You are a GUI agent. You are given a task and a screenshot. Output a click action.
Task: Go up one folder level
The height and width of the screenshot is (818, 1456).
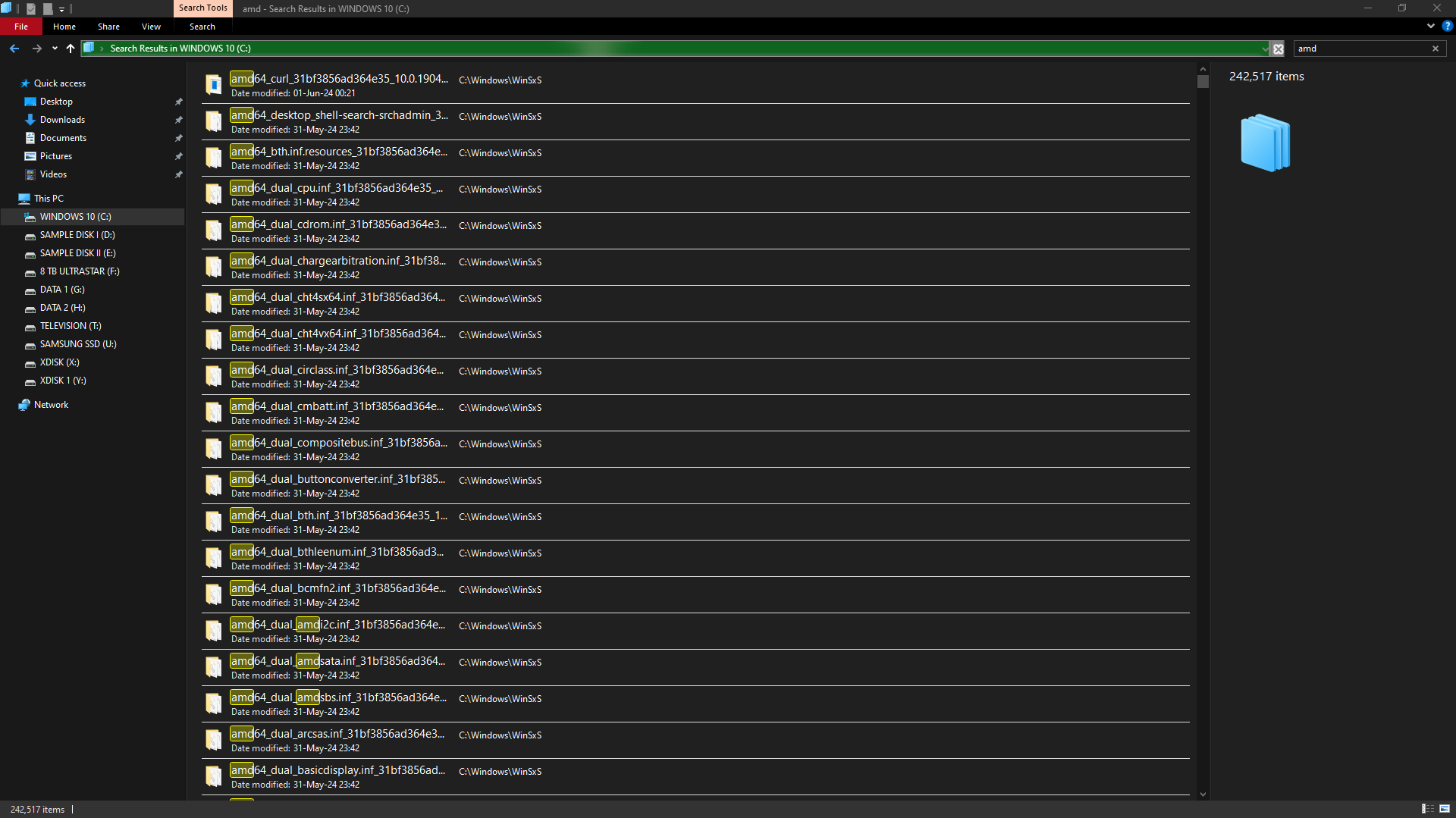[x=71, y=49]
